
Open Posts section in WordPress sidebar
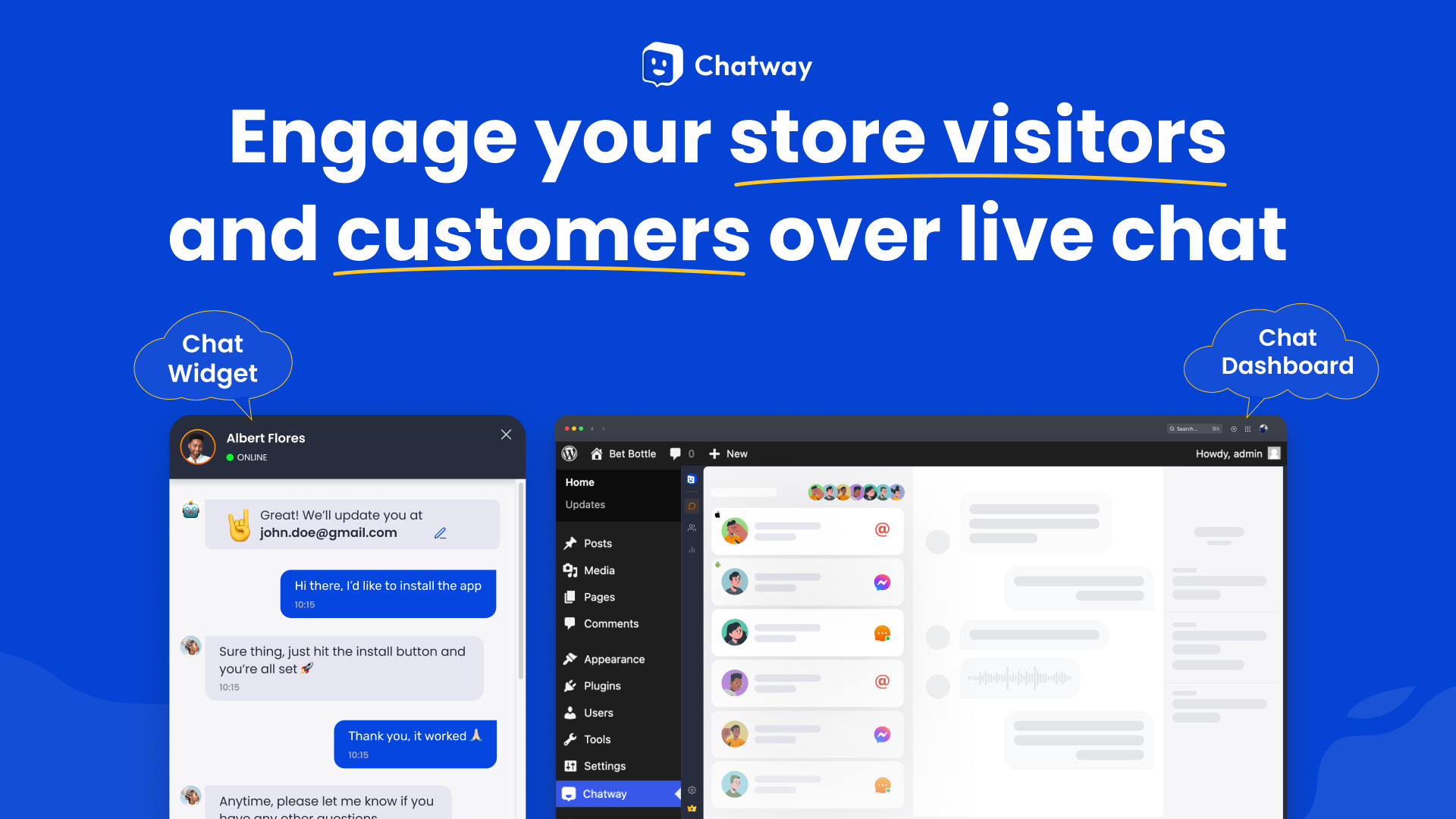coord(598,543)
